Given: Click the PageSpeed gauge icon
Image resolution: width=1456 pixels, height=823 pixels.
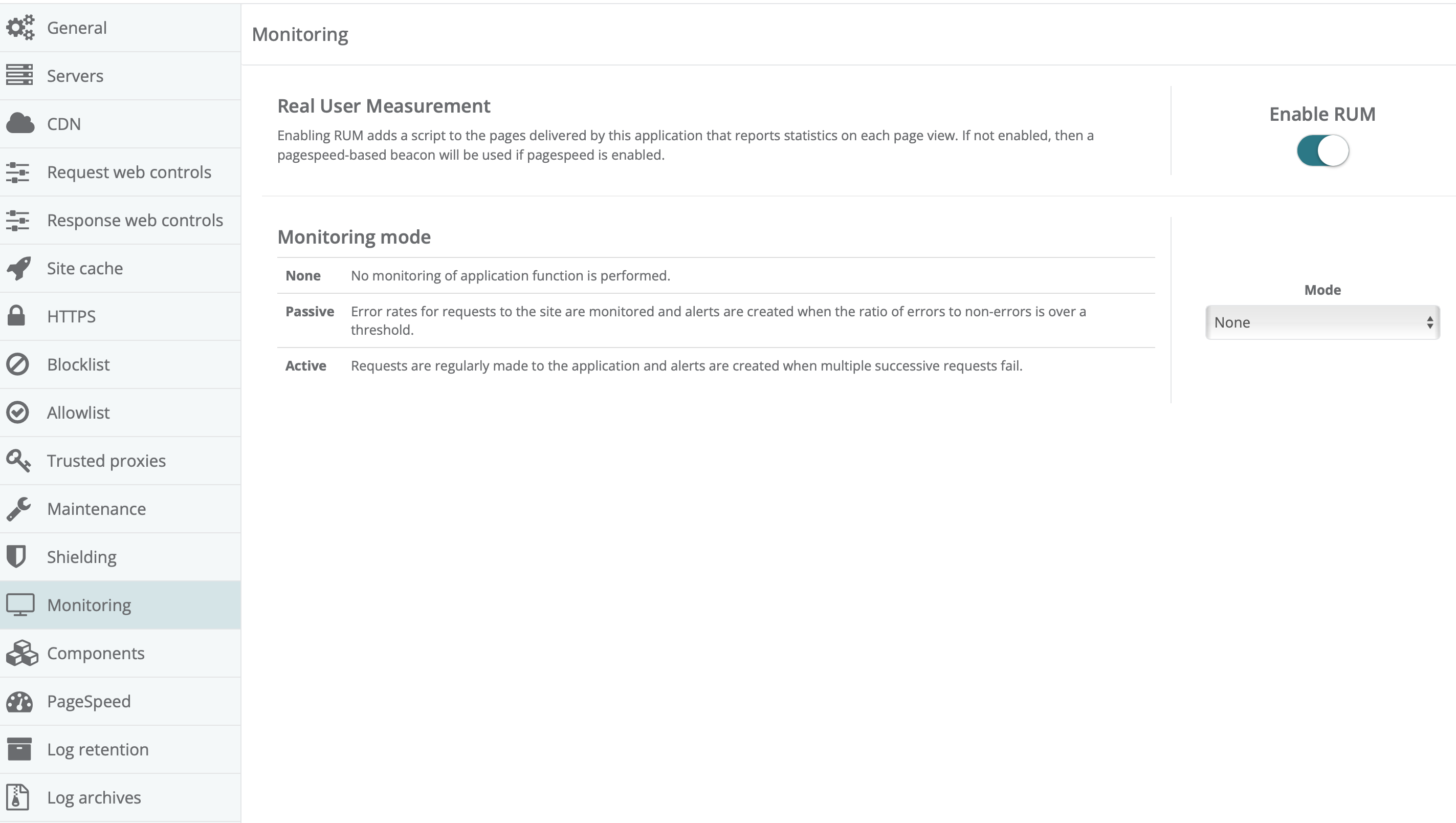Looking at the screenshot, I should (20, 701).
